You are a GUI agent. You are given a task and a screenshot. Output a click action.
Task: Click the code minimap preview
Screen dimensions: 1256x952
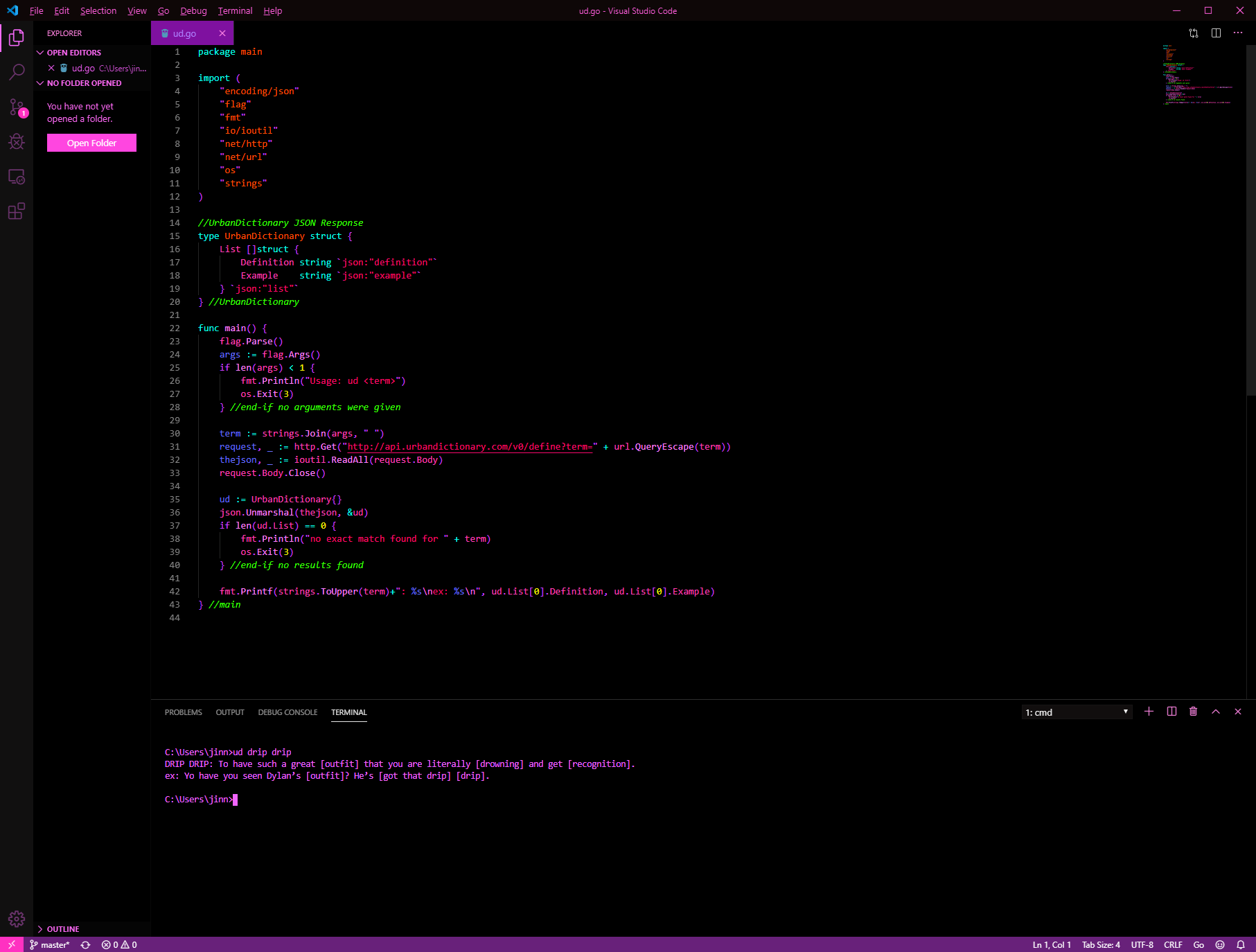(1198, 75)
